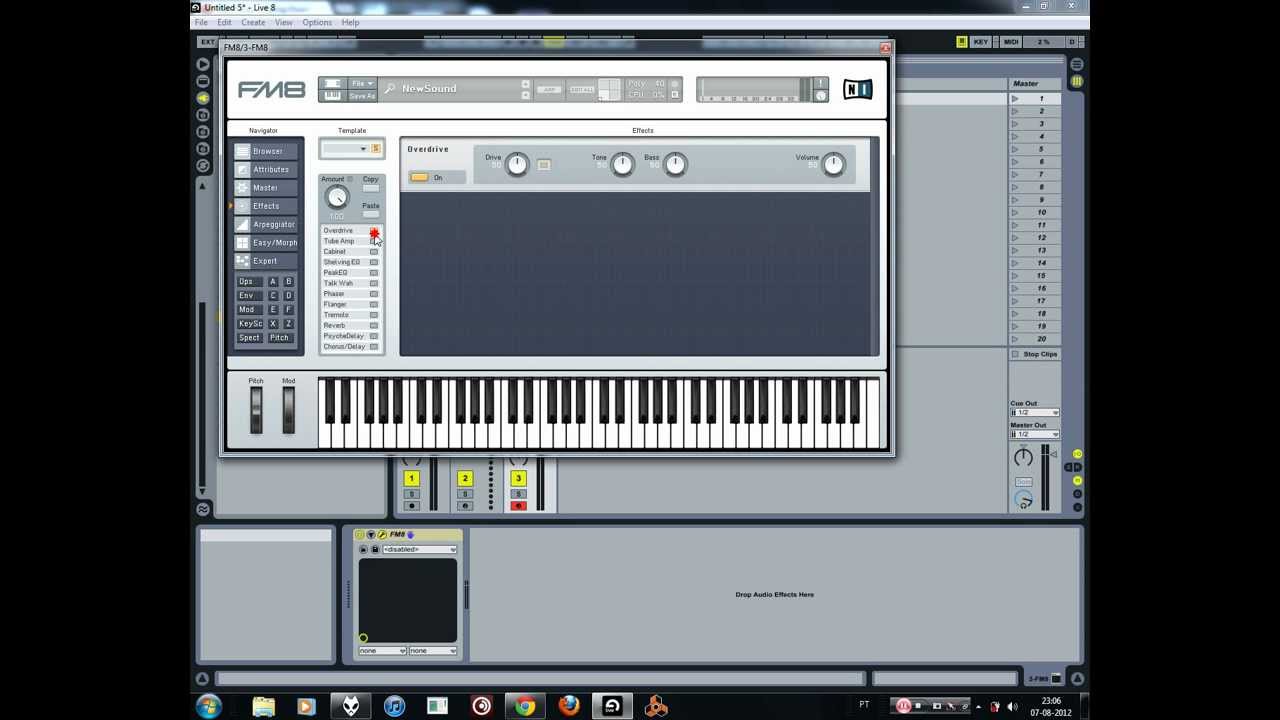Enable the Shelving EQ effect
This screenshot has height=720, width=1280.
click(374, 262)
